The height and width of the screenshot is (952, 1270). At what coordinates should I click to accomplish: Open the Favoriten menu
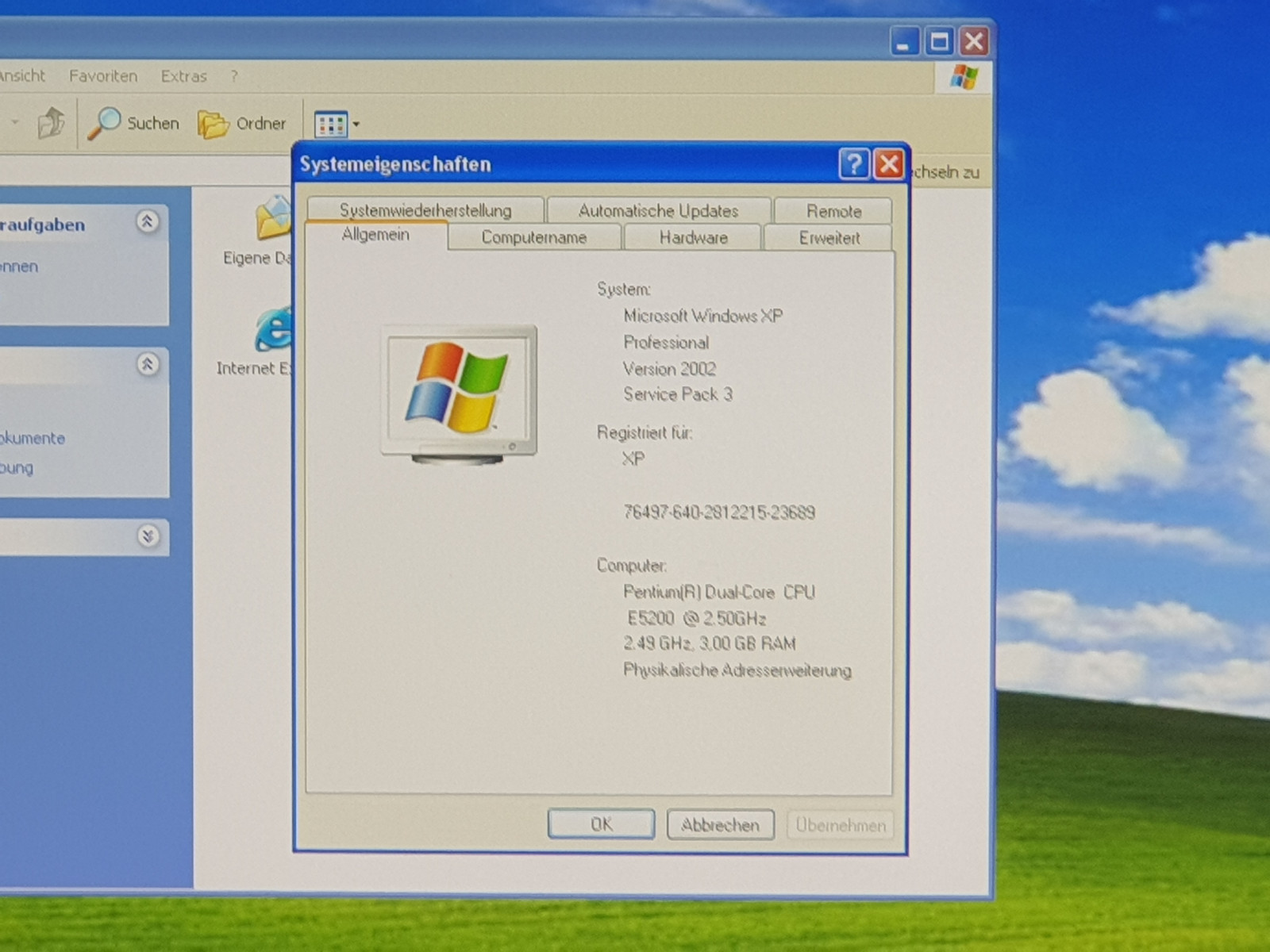(103, 76)
